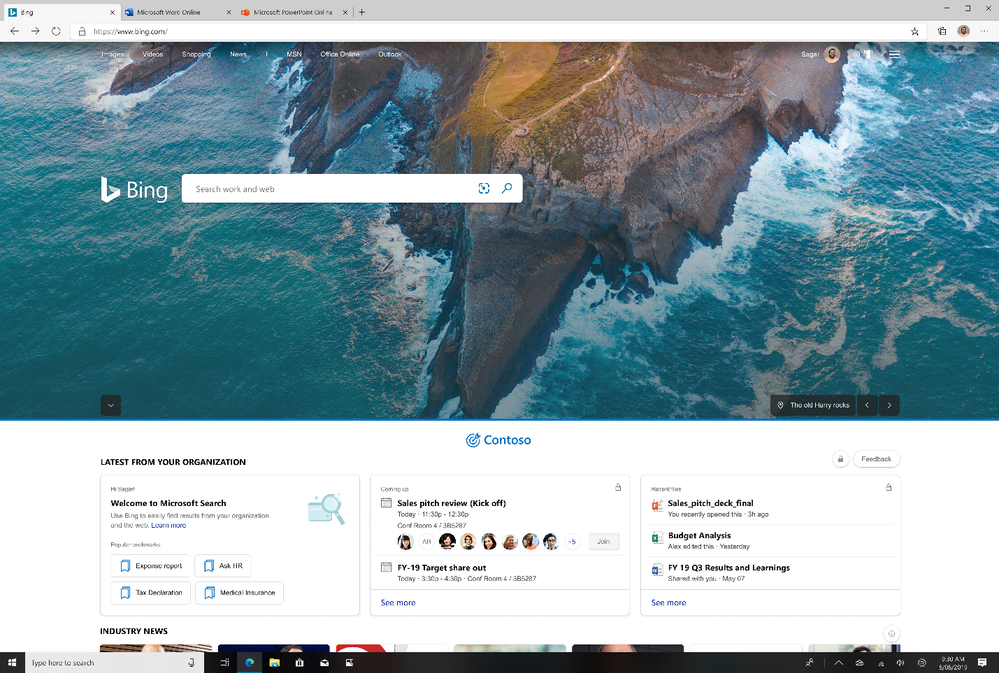Expand +5 more attendees bubble
The image size is (999, 673).
click(x=572, y=542)
